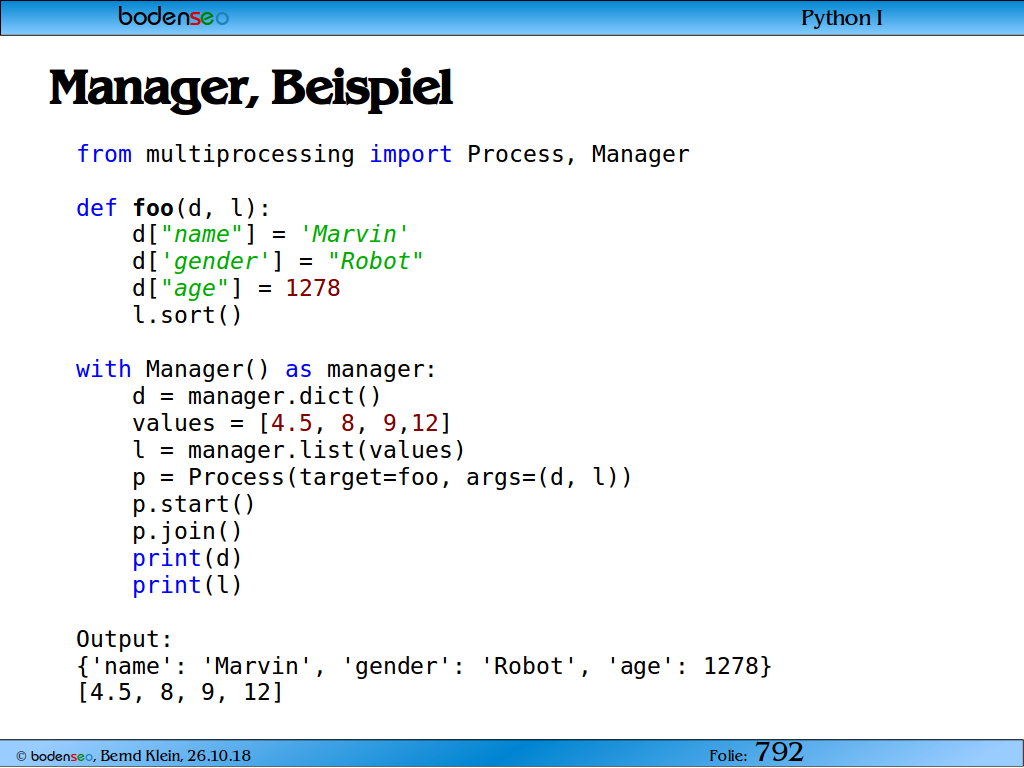The image size is (1024, 768).
Task: Click the 'l = manager.list(values)' line
Action: coord(298,450)
